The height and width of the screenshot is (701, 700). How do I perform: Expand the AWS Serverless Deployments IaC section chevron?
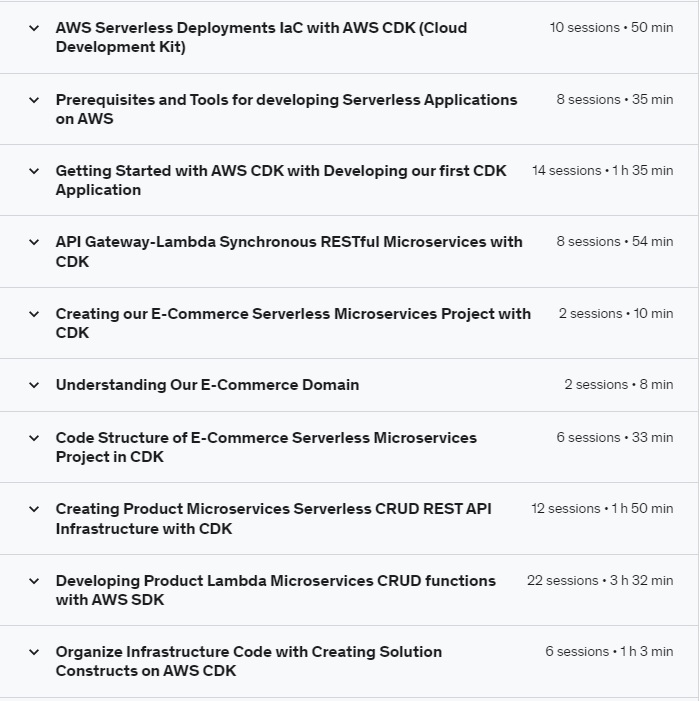tap(34, 28)
